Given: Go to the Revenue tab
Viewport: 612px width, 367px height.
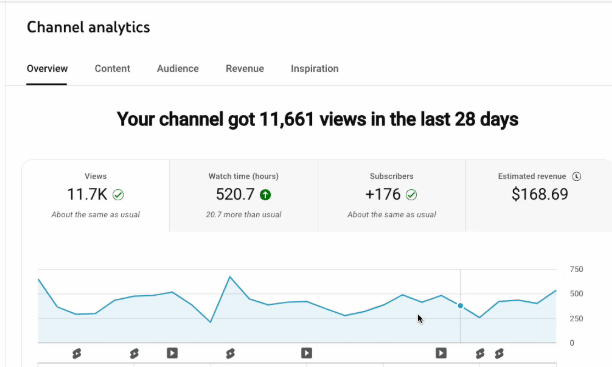Looking at the screenshot, I should [x=245, y=69].
